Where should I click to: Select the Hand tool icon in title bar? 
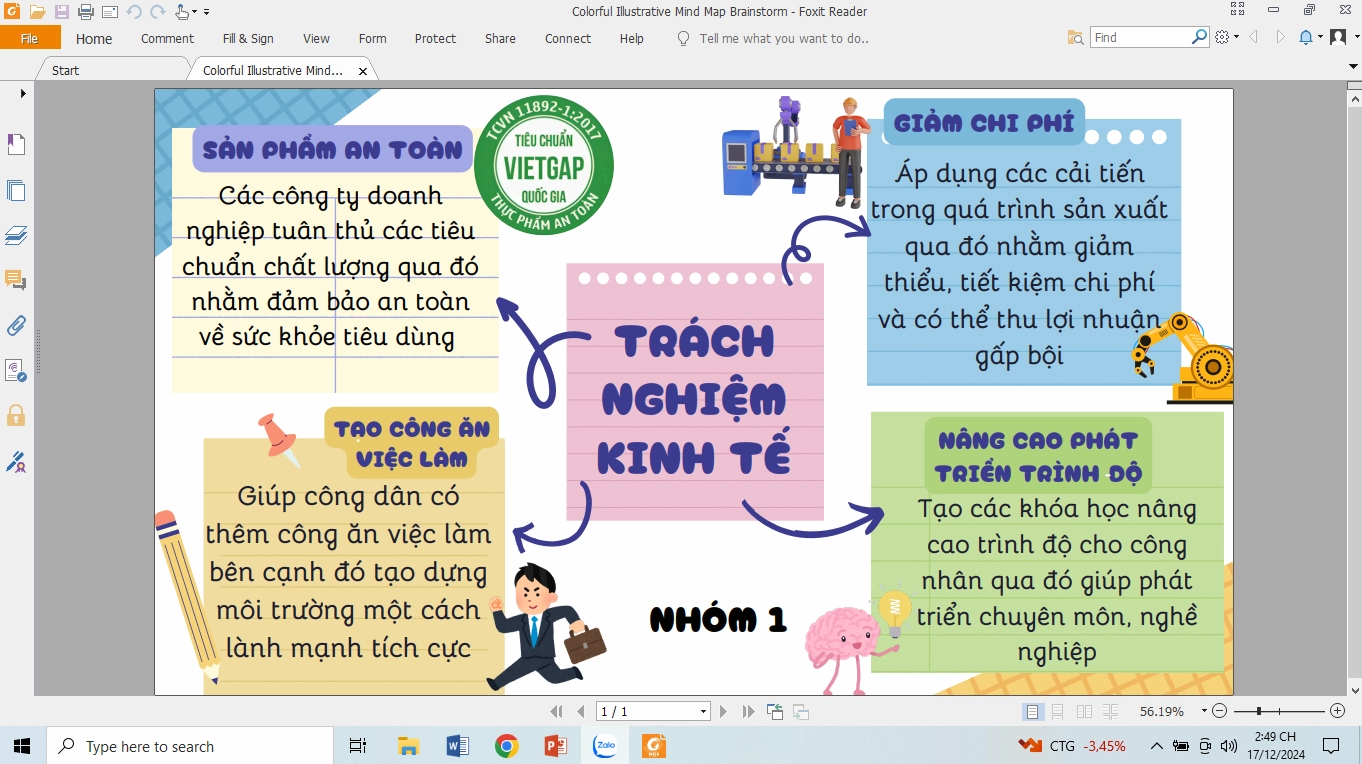point(181,12)
